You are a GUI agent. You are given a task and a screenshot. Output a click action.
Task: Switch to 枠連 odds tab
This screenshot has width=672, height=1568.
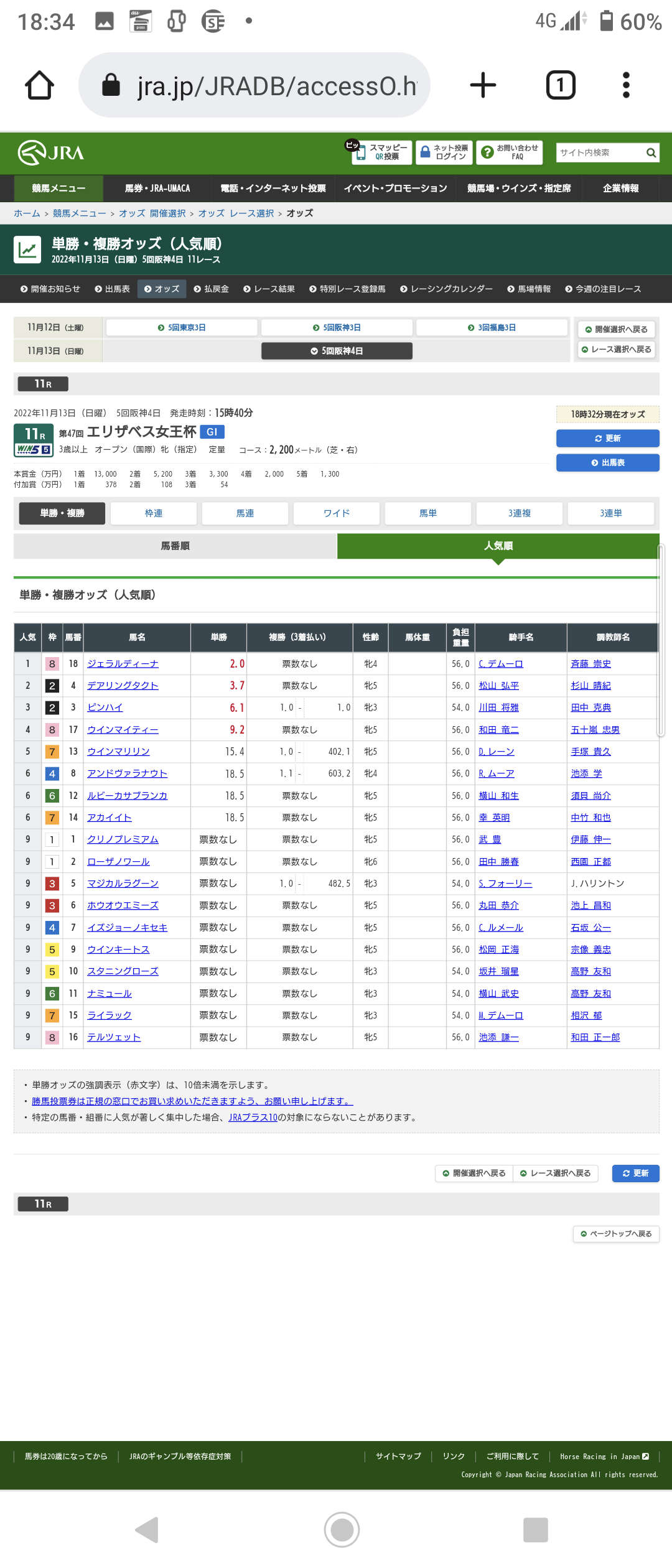(x=154, y=513)
